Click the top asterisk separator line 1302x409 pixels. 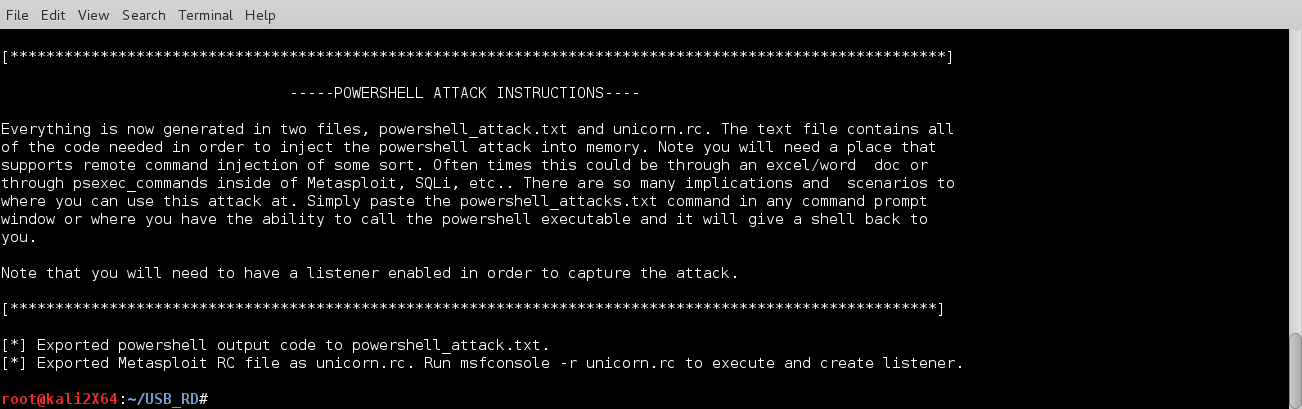[x=477, y=57]
